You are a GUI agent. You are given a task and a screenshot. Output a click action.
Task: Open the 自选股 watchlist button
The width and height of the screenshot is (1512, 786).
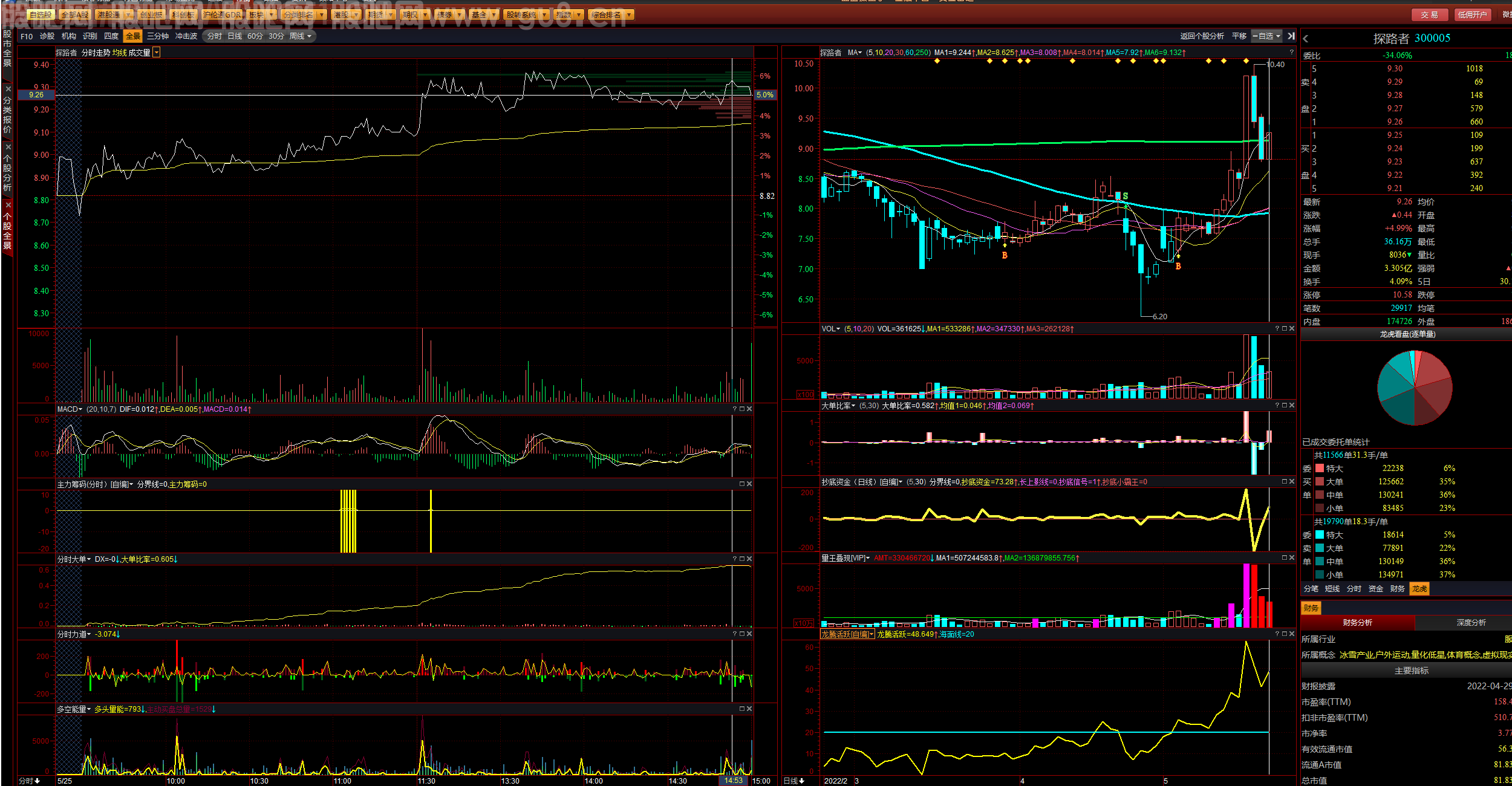pos(41,15)
